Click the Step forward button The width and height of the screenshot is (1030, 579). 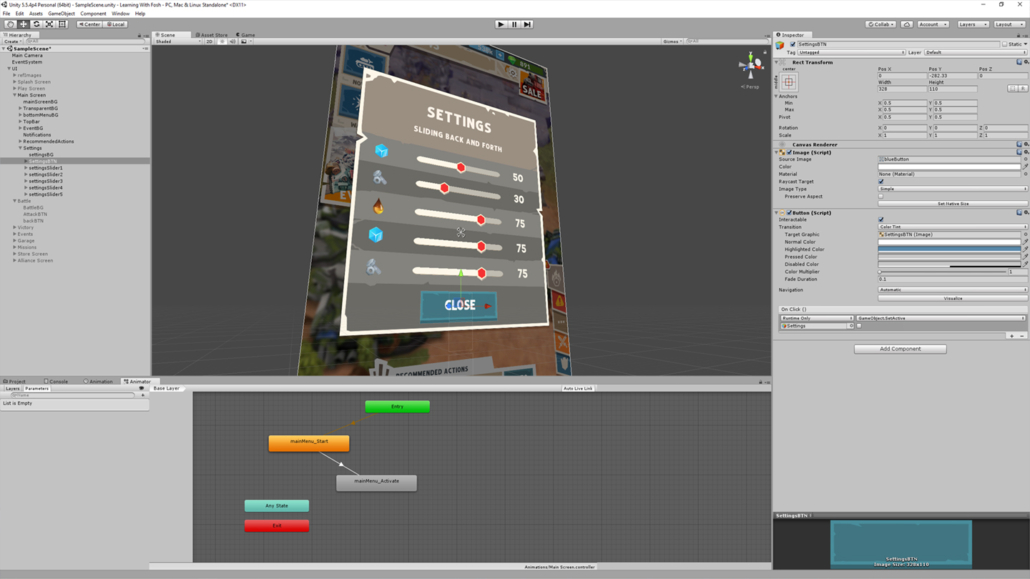[527, 24]
